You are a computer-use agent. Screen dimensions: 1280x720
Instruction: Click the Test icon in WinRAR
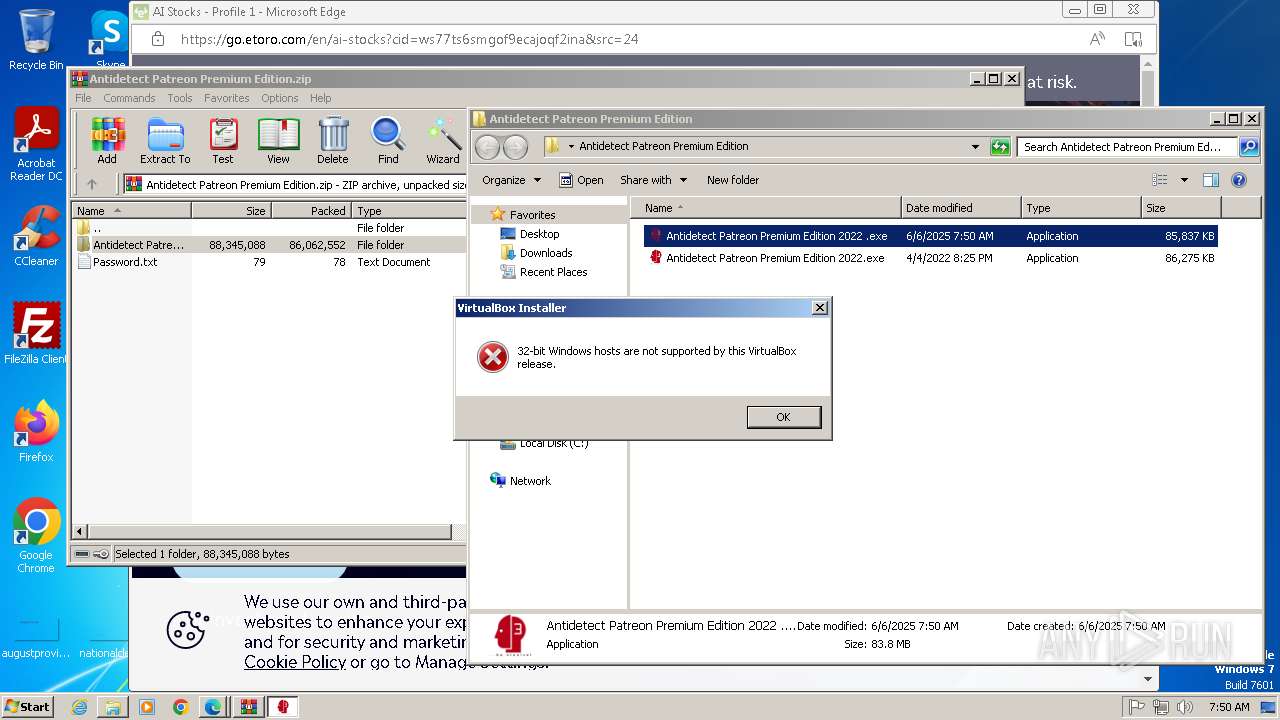(x=223, y=140)
